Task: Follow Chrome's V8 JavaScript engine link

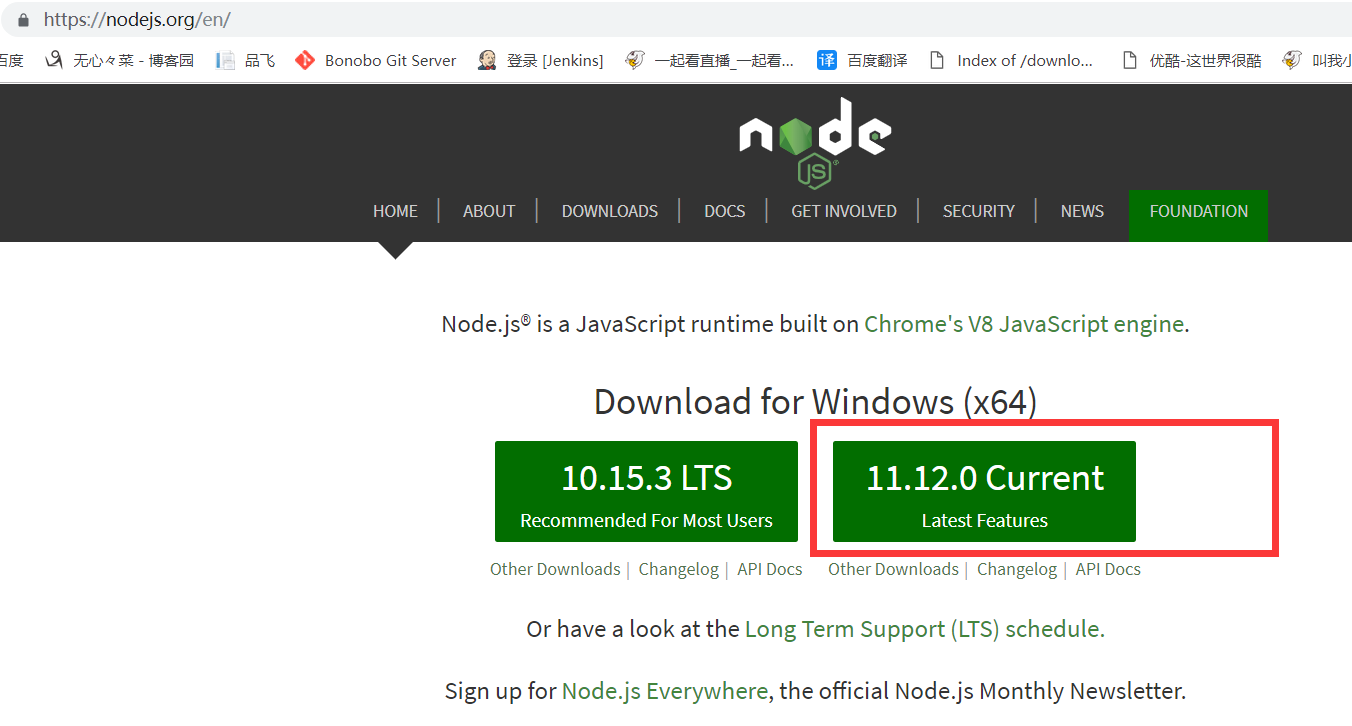Action: tap(1024, 324)
